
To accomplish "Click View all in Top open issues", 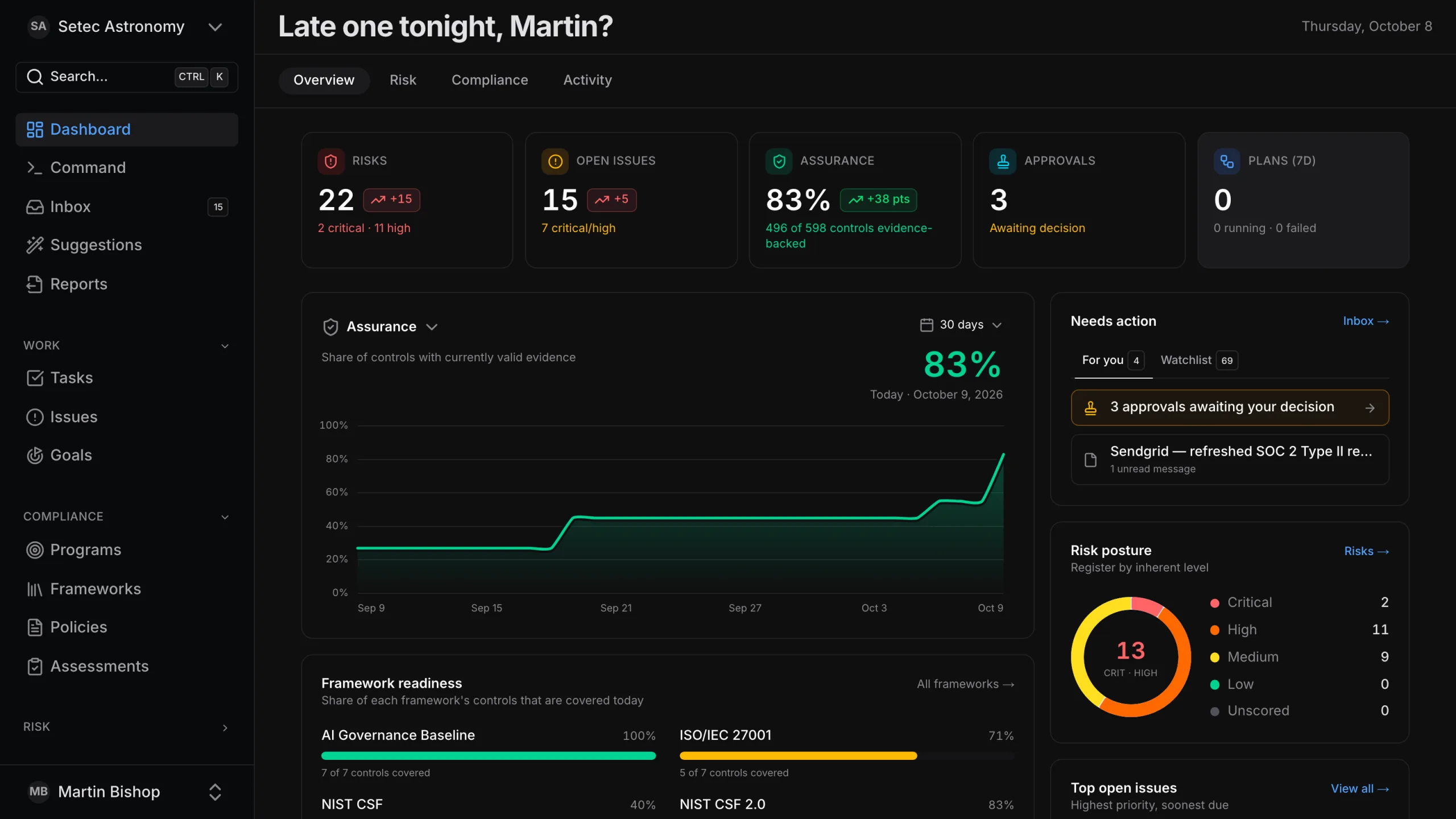I will point(1360,789).
